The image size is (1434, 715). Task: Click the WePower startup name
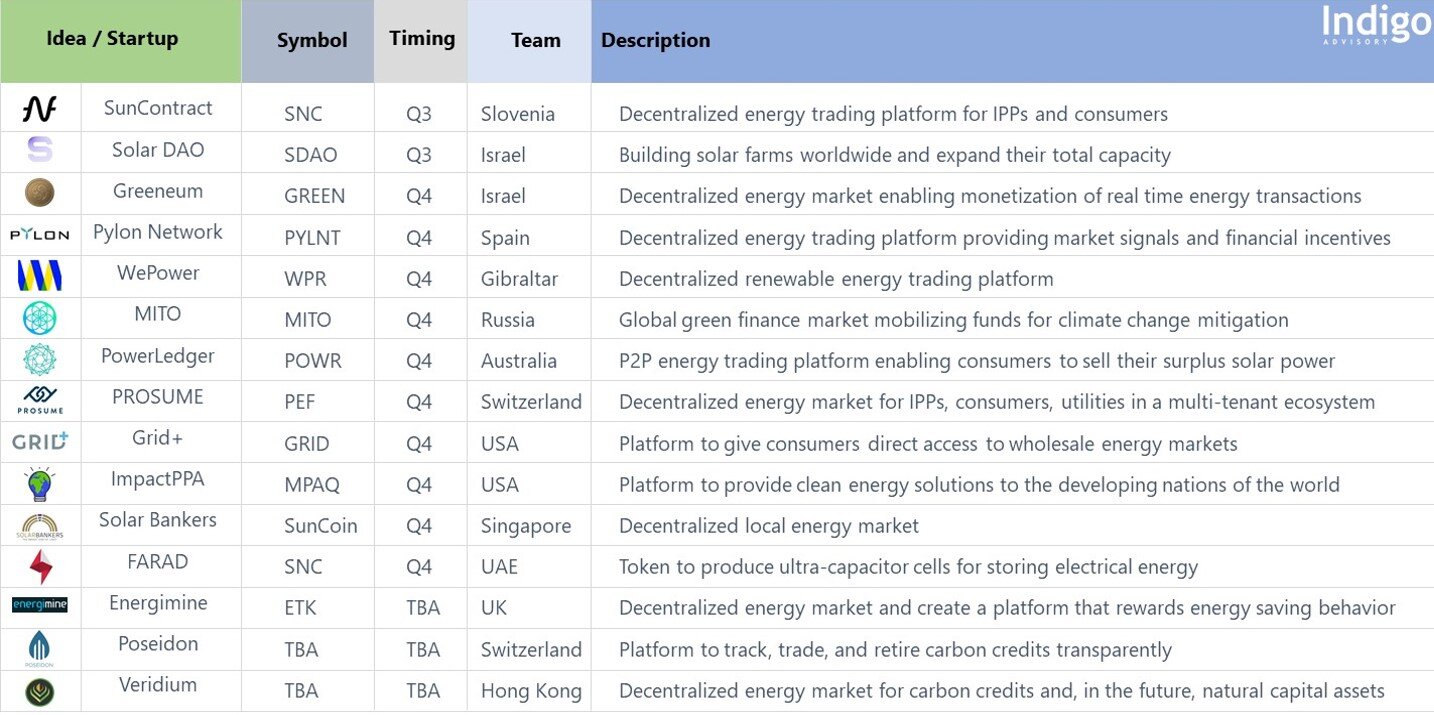coord(158,273)
